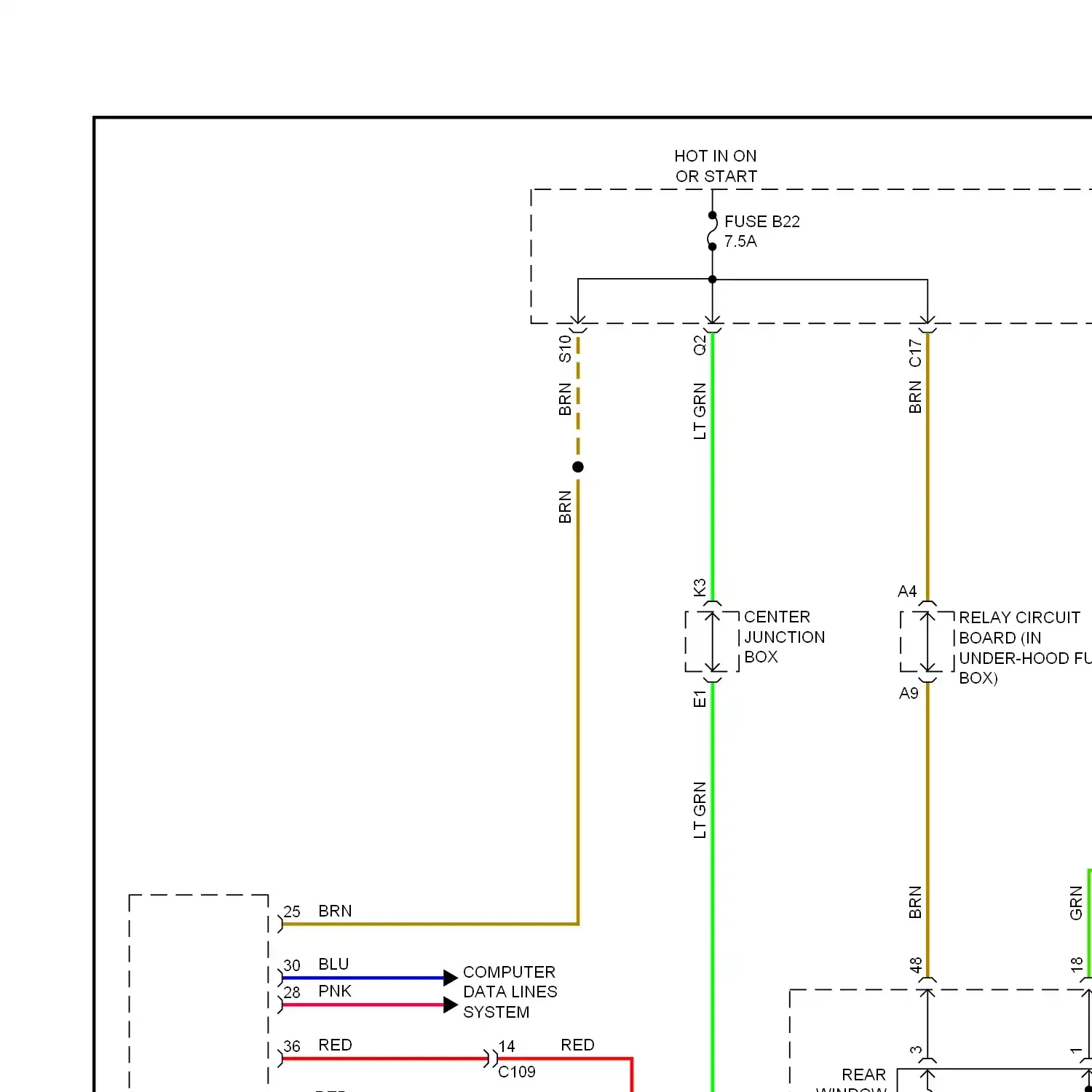Select the pin 48 number
1092x1092 pixels.
pyautogui.click(x=916, y=965)
